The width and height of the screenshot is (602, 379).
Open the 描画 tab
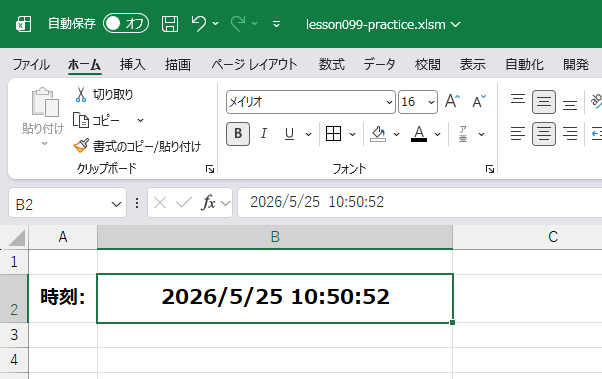coord(178,64)
